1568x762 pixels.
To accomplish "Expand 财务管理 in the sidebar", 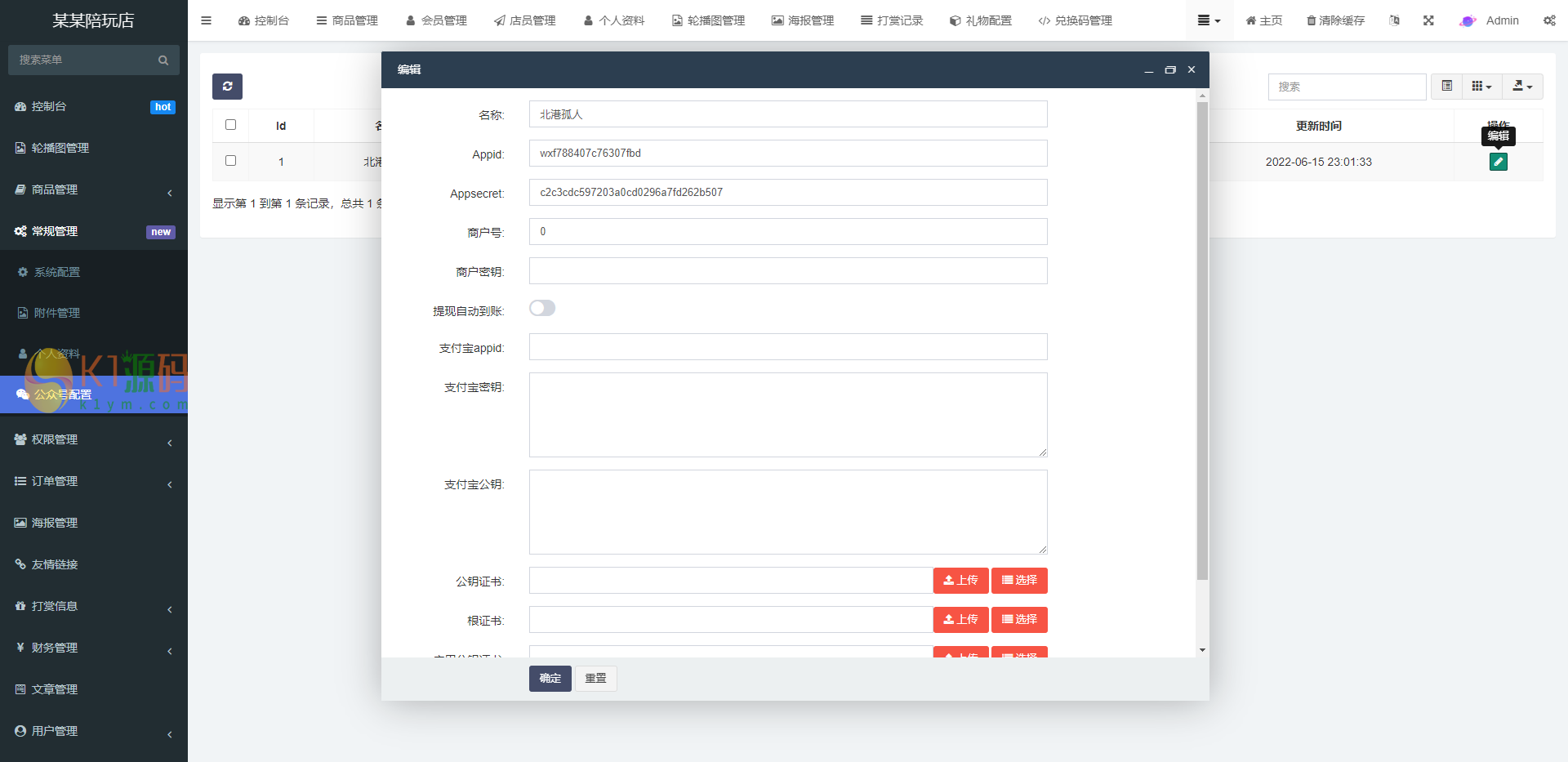I will tap(94, 648).
